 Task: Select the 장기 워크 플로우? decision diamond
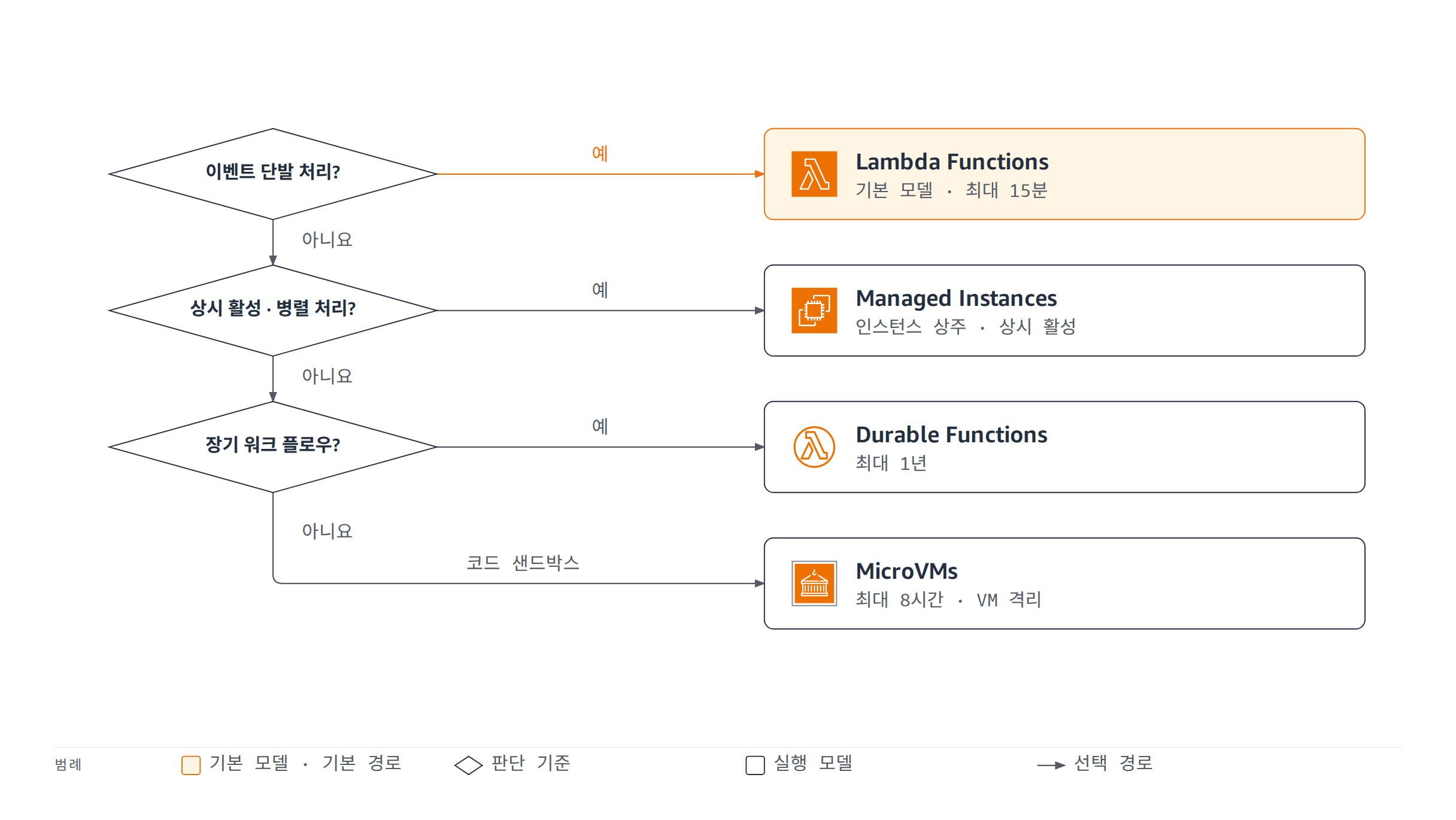click(x=273, y=447)
